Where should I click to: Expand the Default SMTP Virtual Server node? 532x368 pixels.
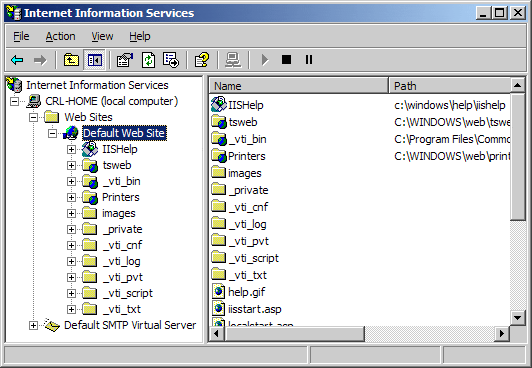click(33, 326)
